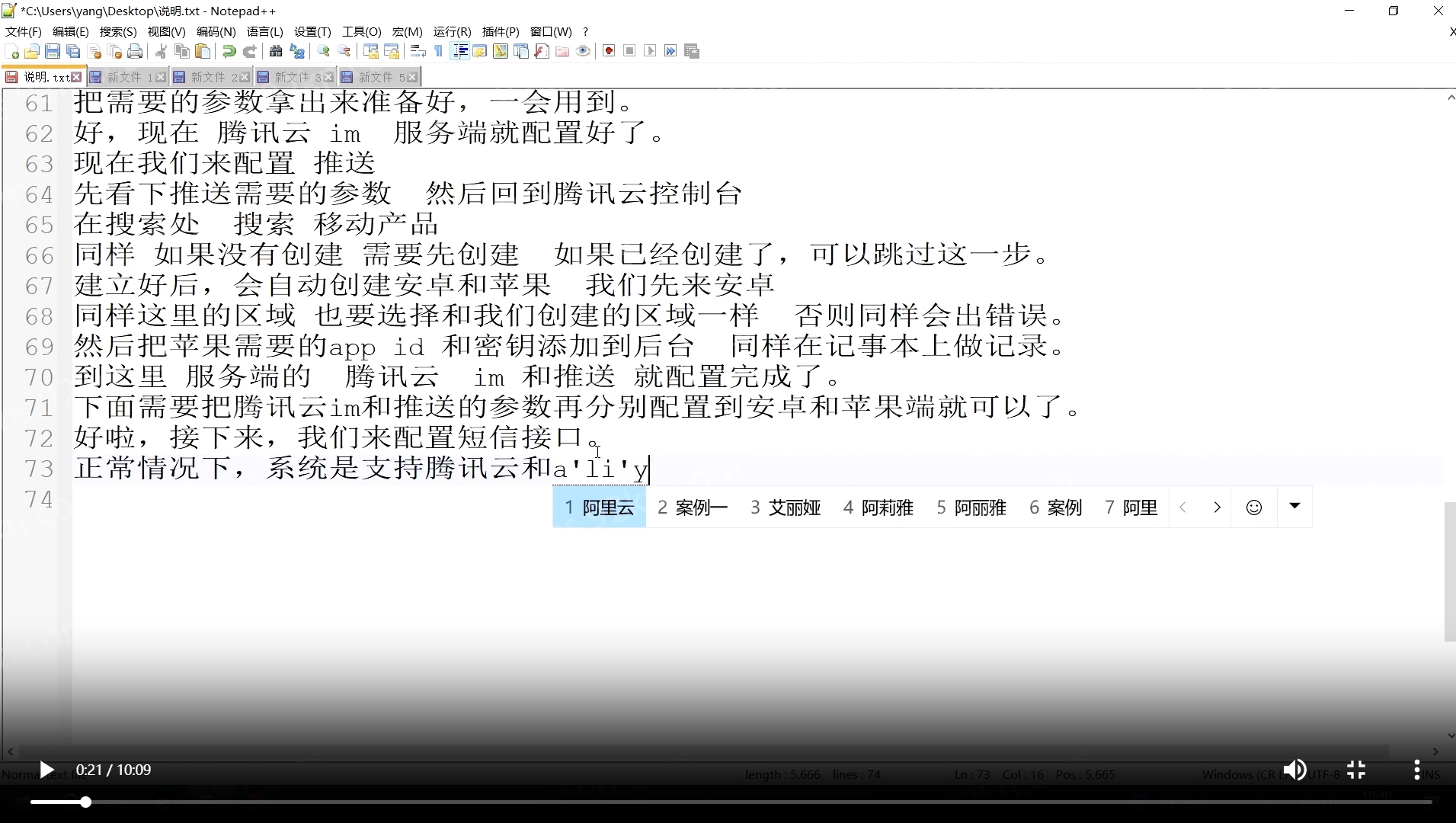Open the 视图(V) menu
This screenshot has height=823, width=1456.
coord(166,31)
